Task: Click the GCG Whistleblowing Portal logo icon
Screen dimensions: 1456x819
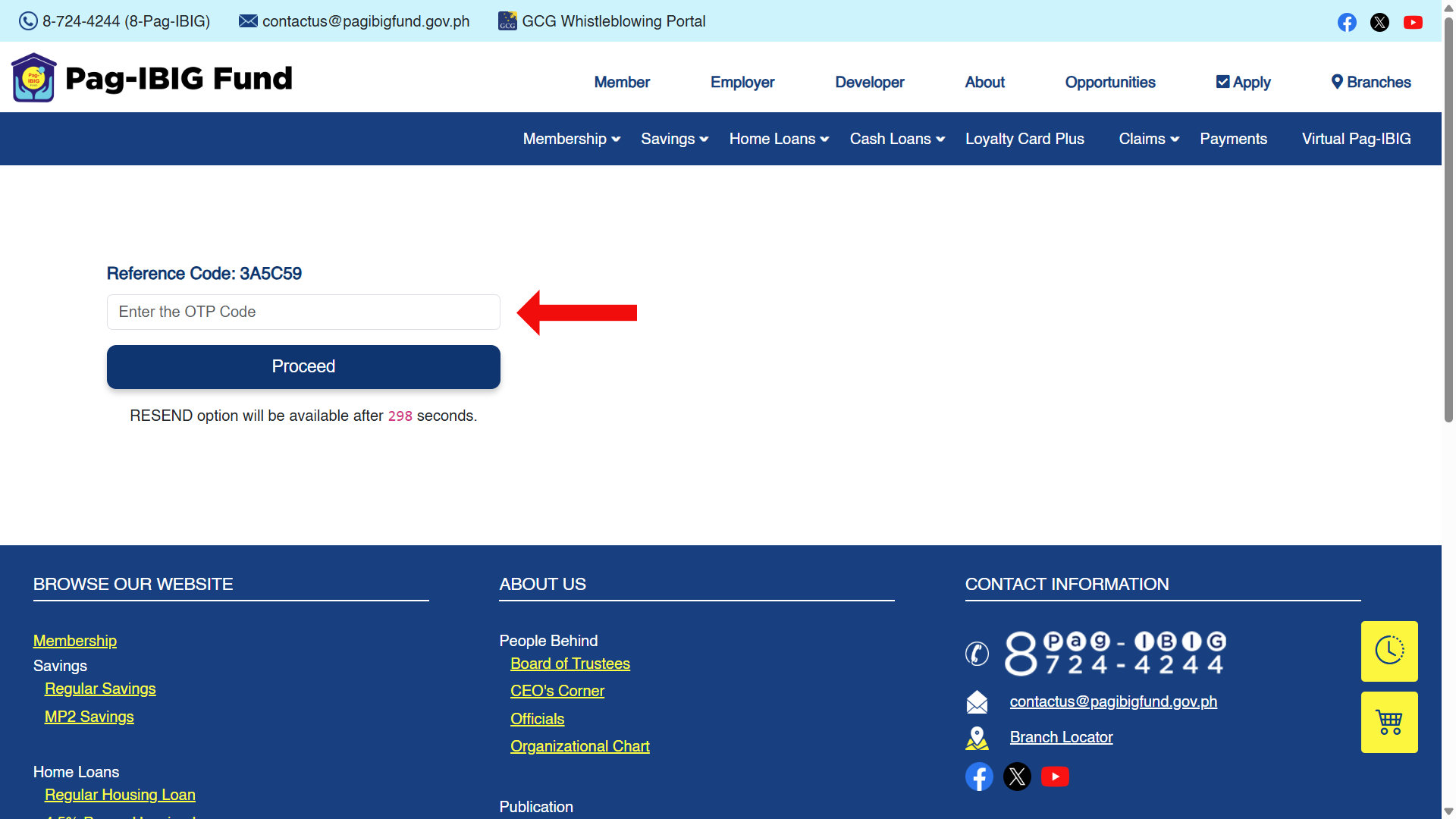Action: pos(507,21)
